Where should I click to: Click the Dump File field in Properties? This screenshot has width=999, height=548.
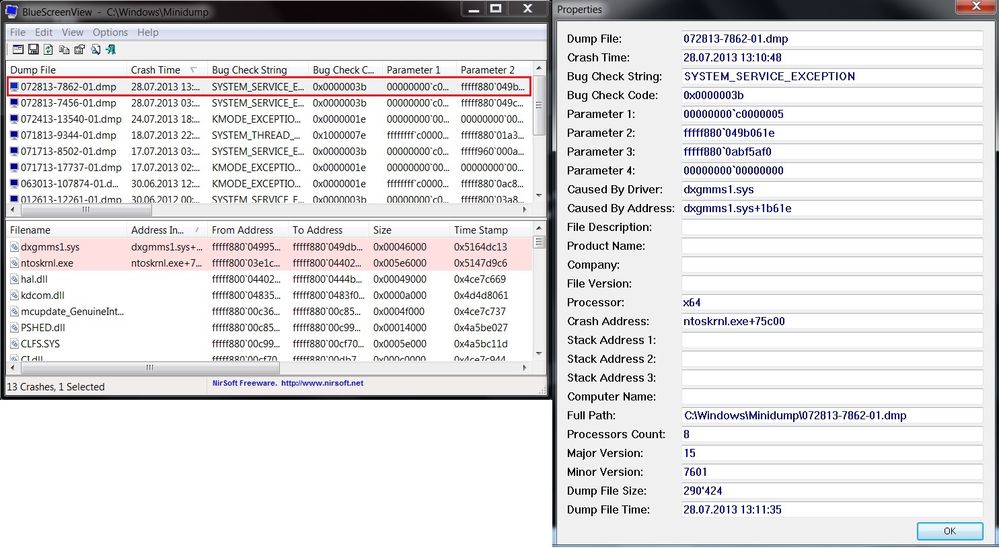click(x=832, y=39)
